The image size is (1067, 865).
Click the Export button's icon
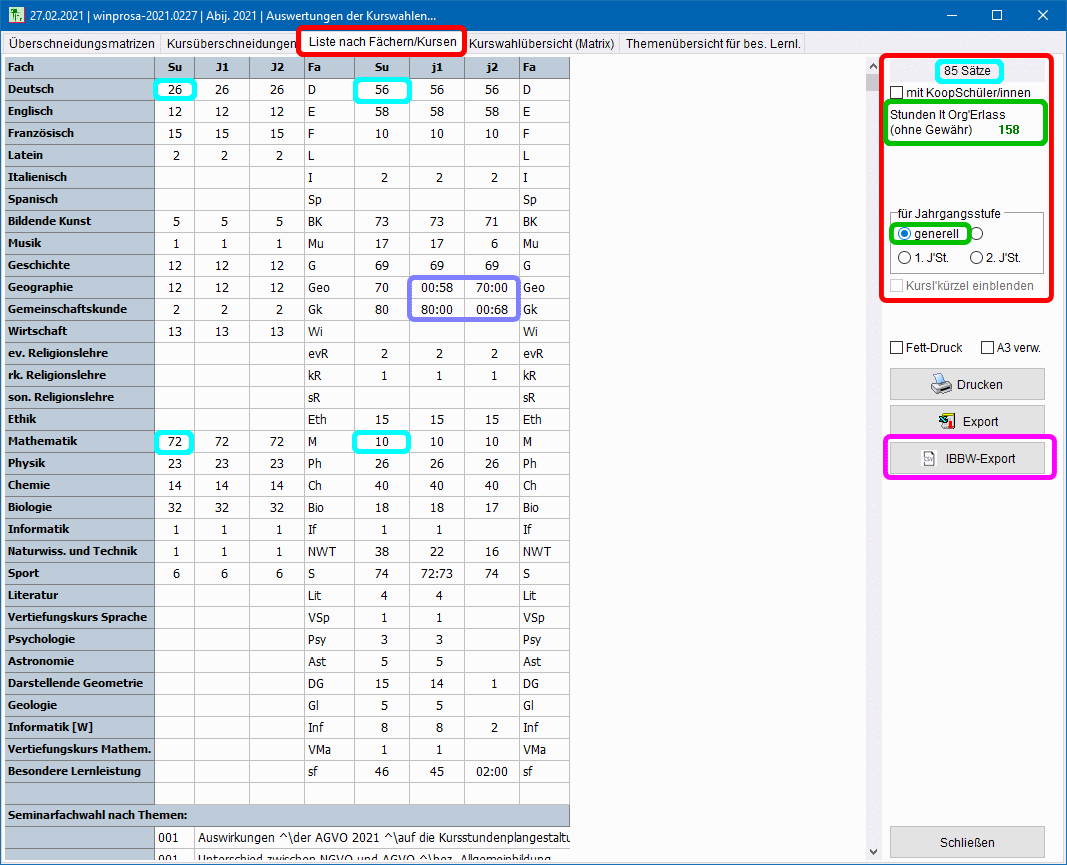[946, 421]
